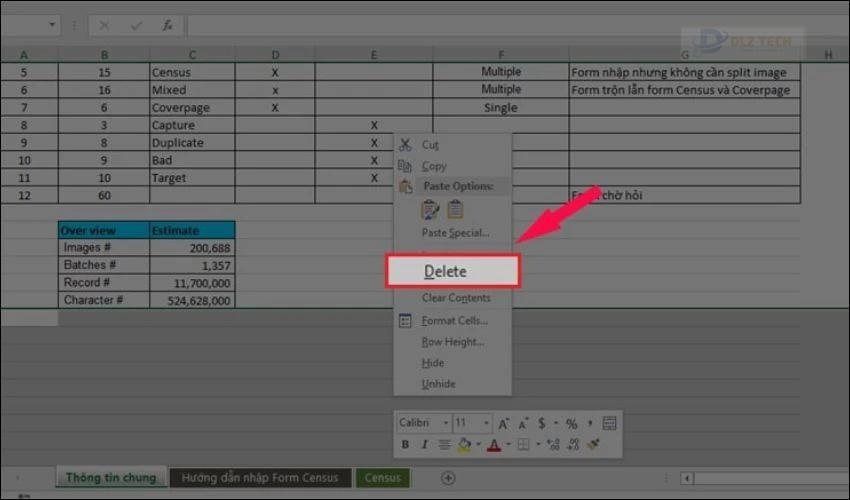Click increase decimal icon
The image size is (850, 500).
(553, 445)
